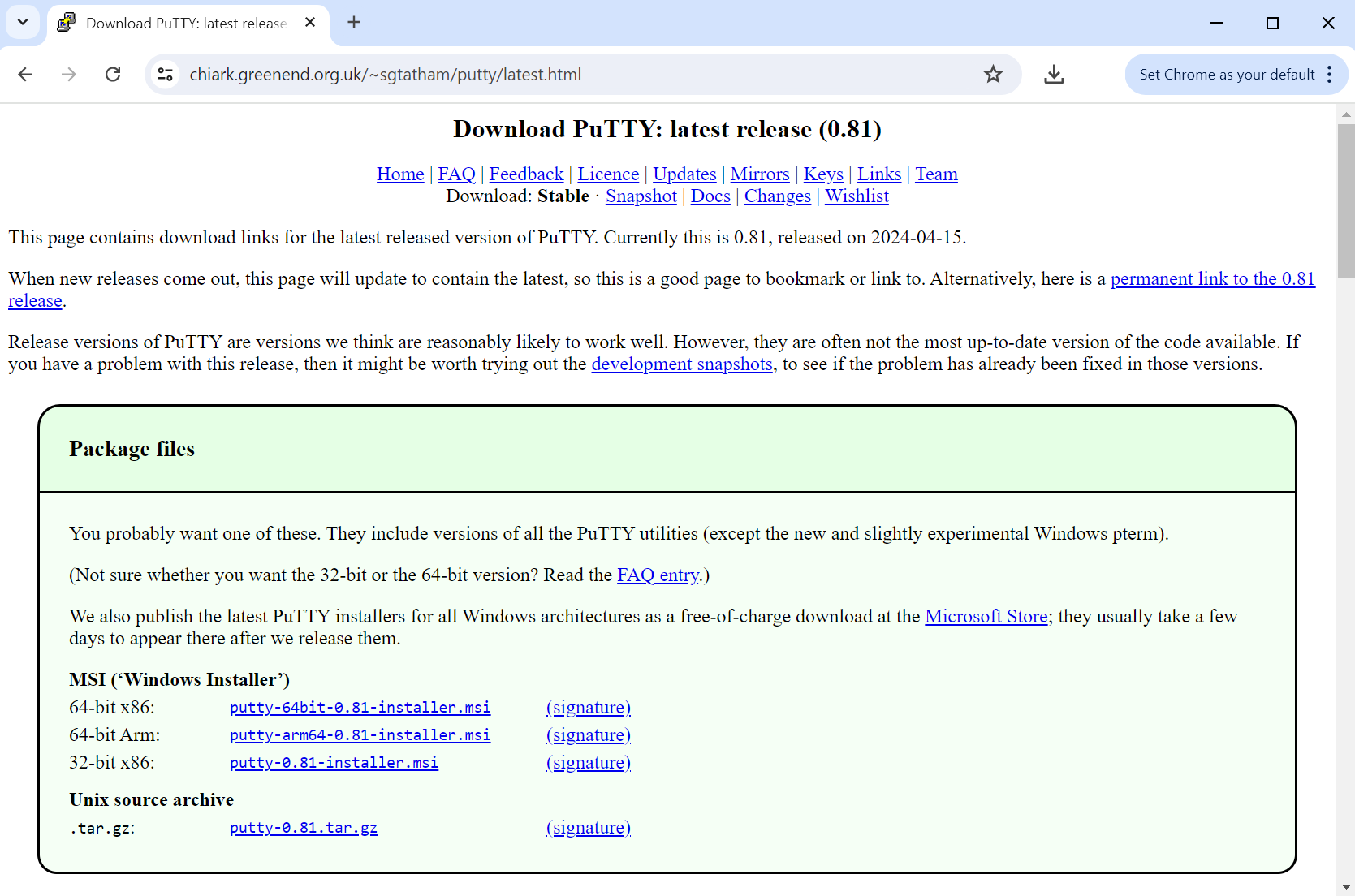Click the back navigation arrow

[x=25, y=75]
